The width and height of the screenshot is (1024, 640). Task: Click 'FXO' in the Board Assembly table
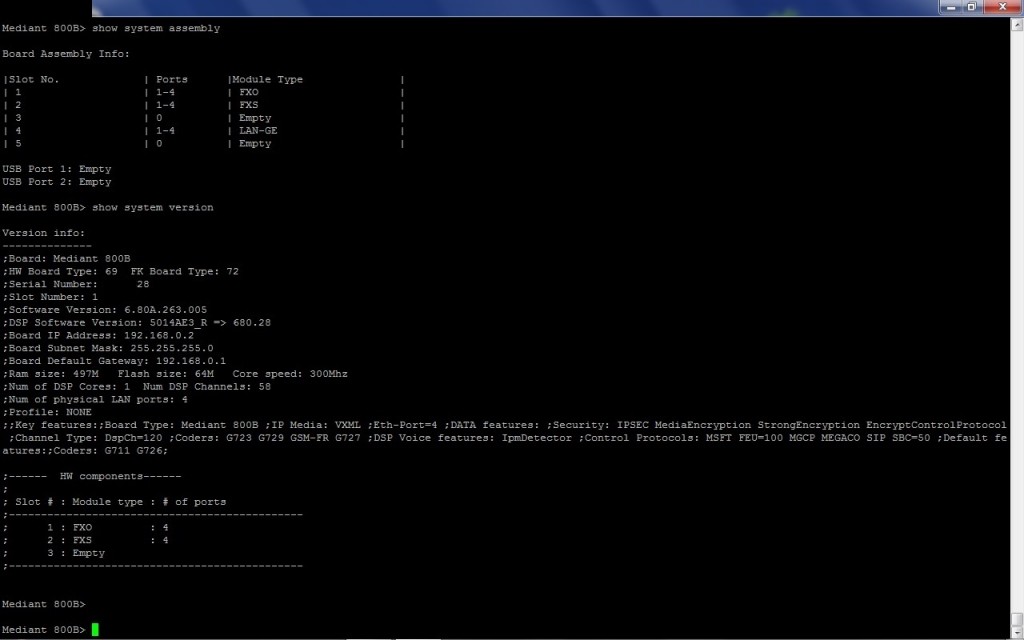pyautogui.click(x=249, y=92)
